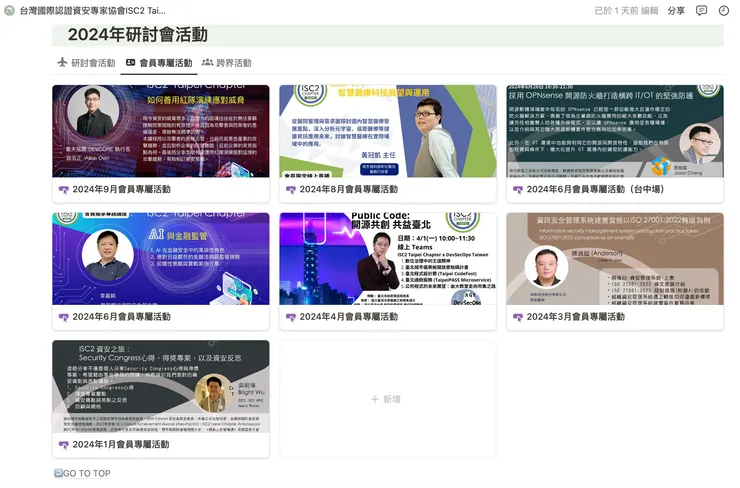Open the page history clock icon
740x488 pixels.
click(723, 10)
